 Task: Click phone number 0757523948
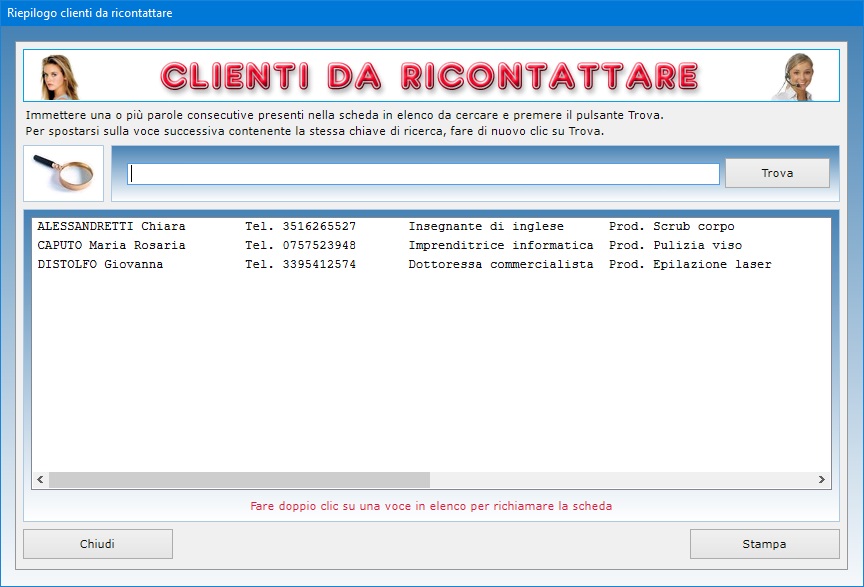[319, 245]
